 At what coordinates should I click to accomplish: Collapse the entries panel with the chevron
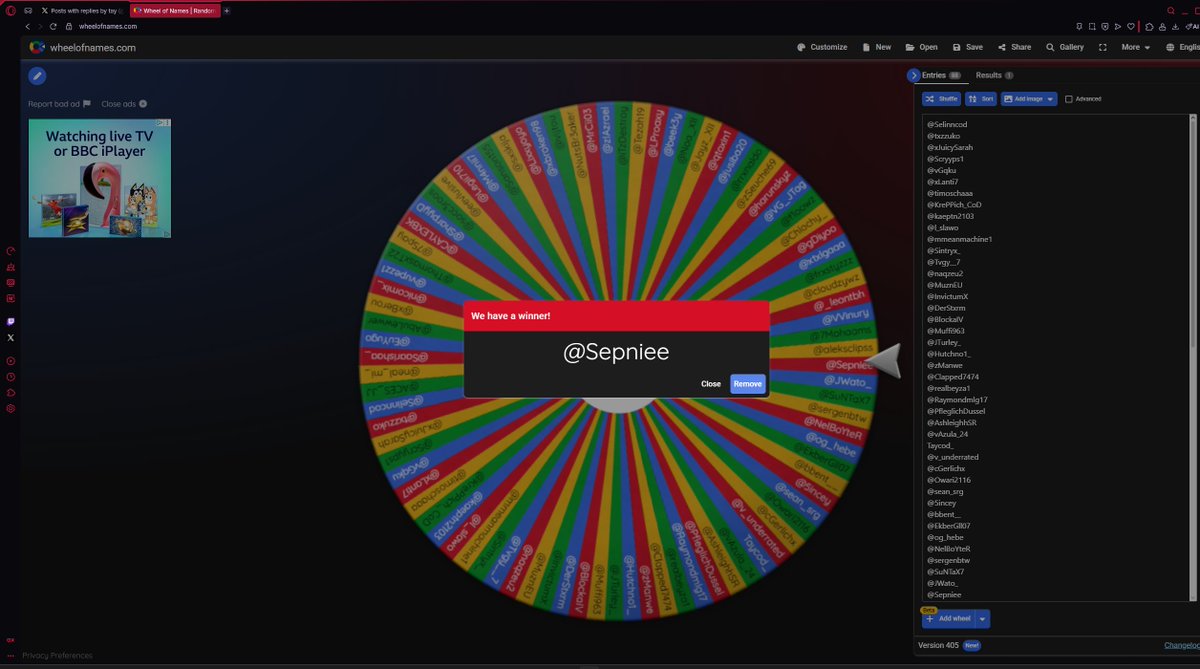[x=914, y=75]
